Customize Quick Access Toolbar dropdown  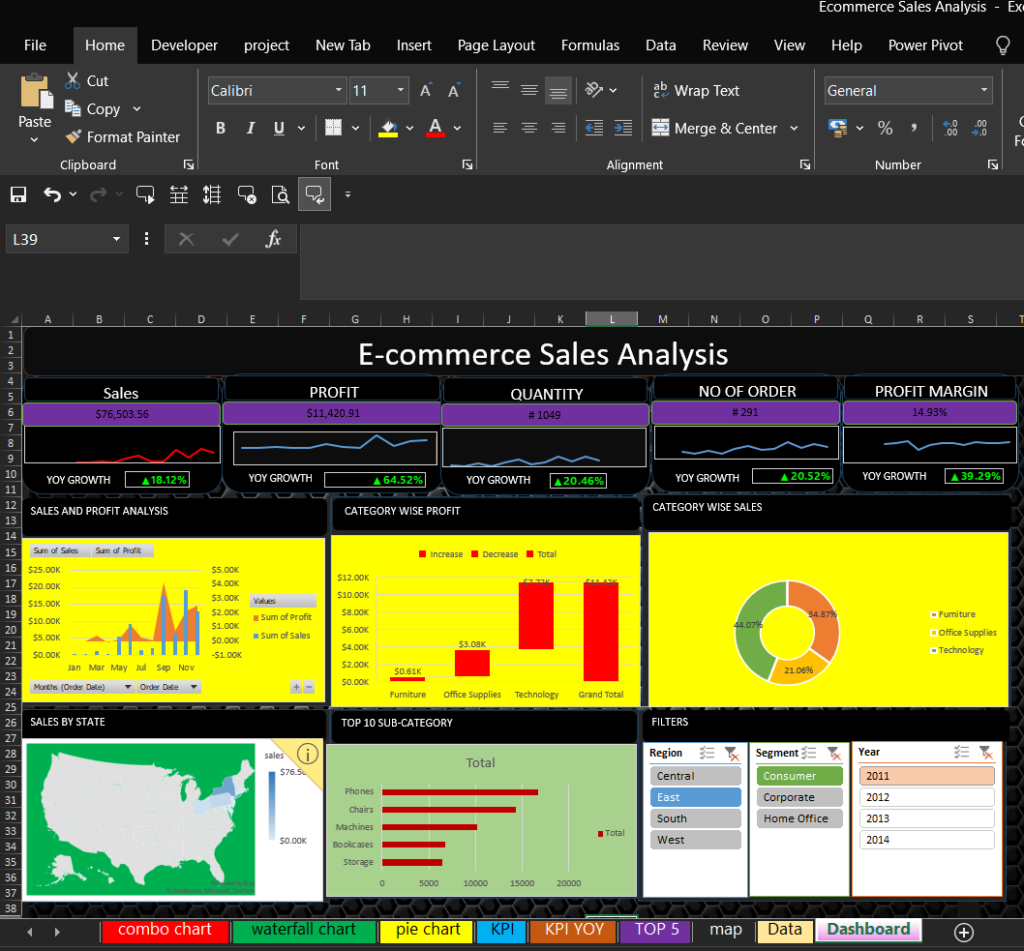[347, 194]
